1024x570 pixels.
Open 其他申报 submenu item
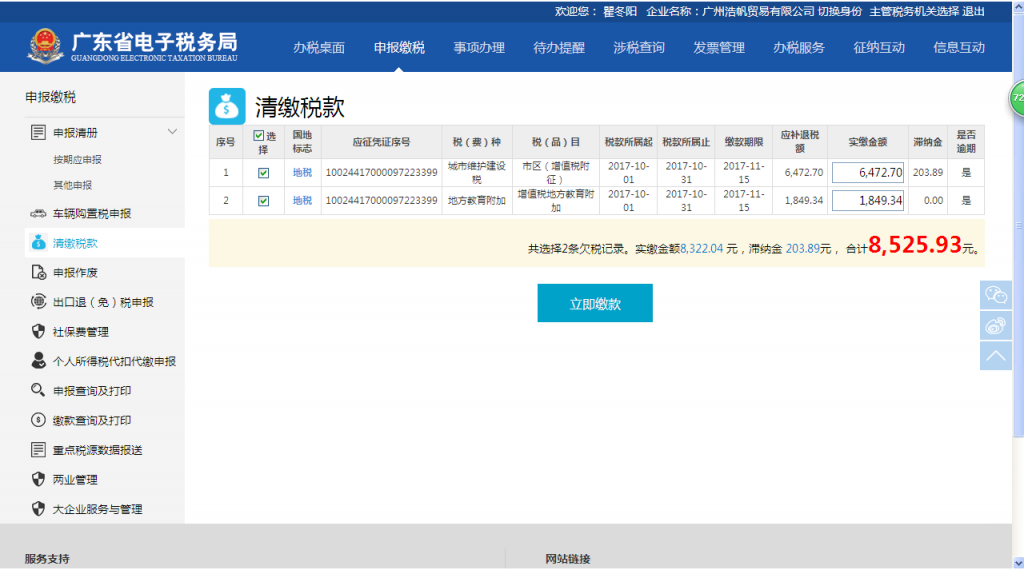72,185
